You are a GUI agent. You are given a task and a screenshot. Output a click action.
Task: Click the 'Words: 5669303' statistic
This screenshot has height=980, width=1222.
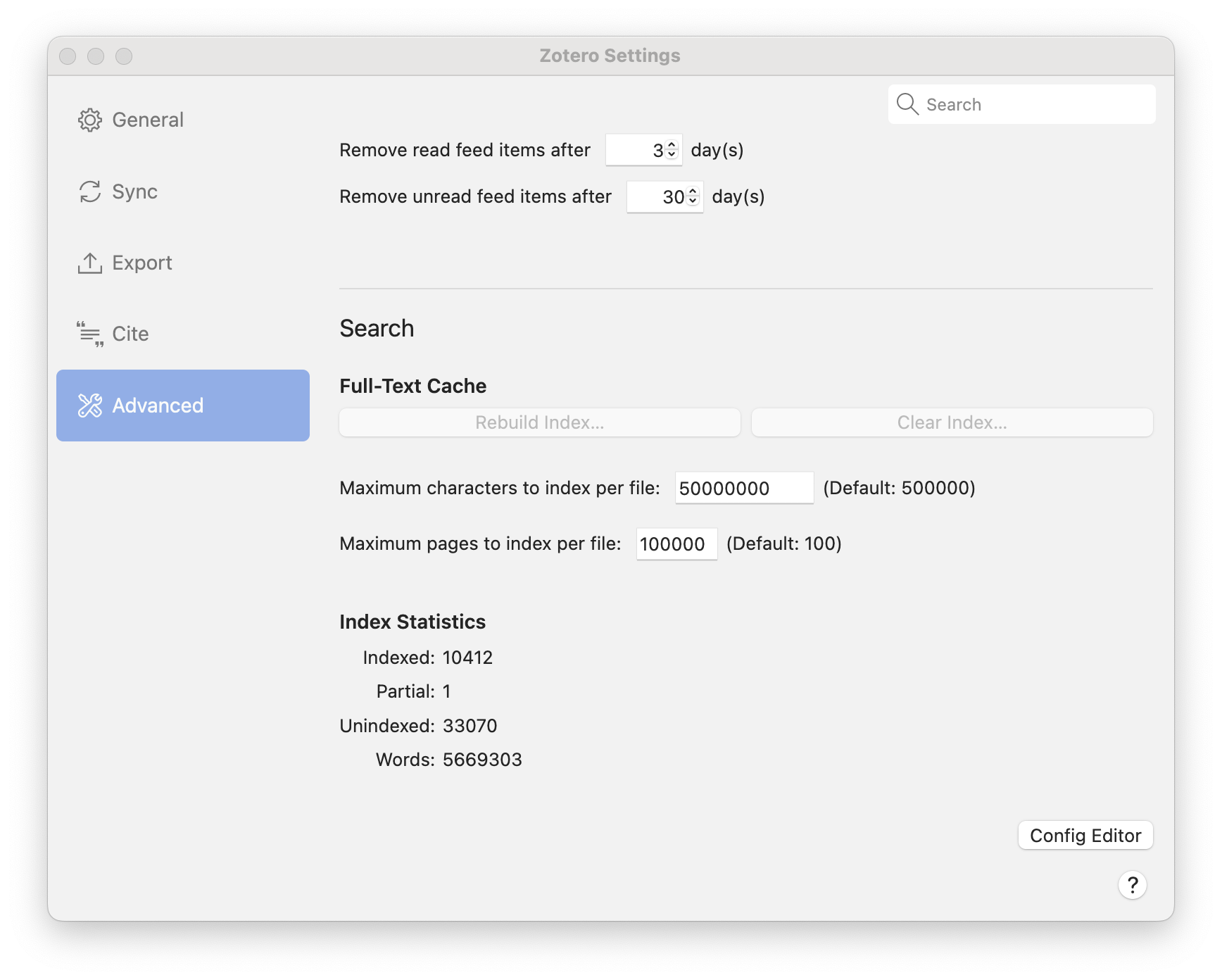click(x=449, y=760)
